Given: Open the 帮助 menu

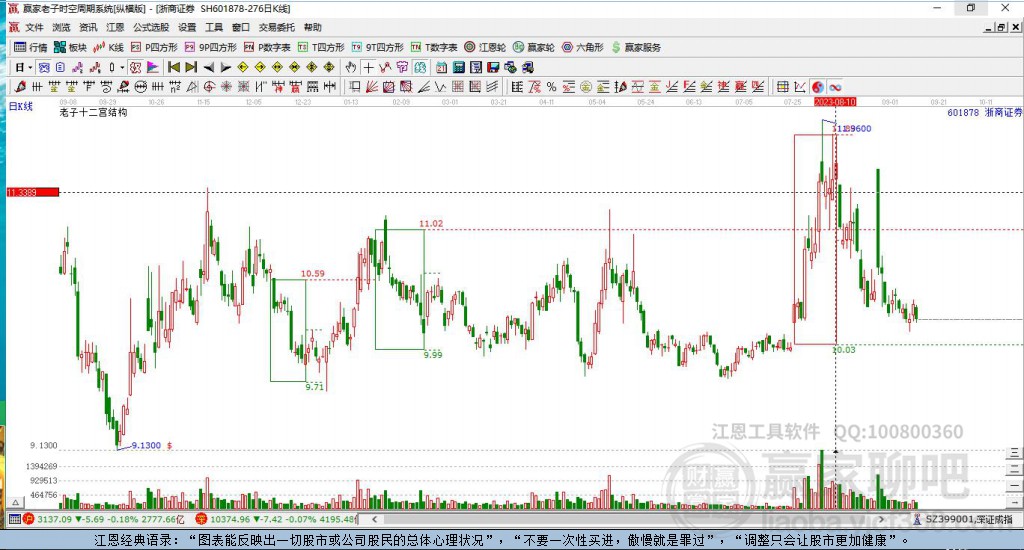Looking at the screenshot, I should pos(312,27).
